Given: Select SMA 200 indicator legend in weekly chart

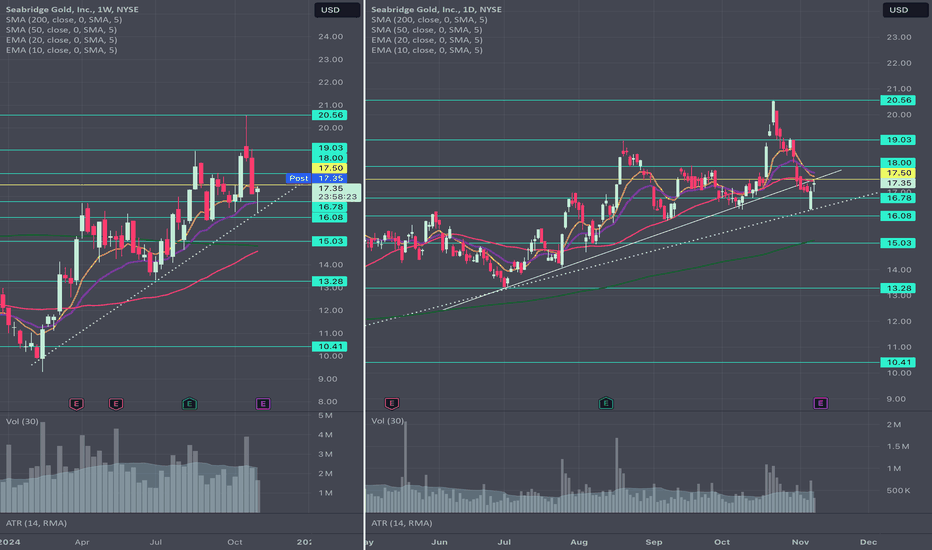Looking at the screenshot, I should (64, 20).
